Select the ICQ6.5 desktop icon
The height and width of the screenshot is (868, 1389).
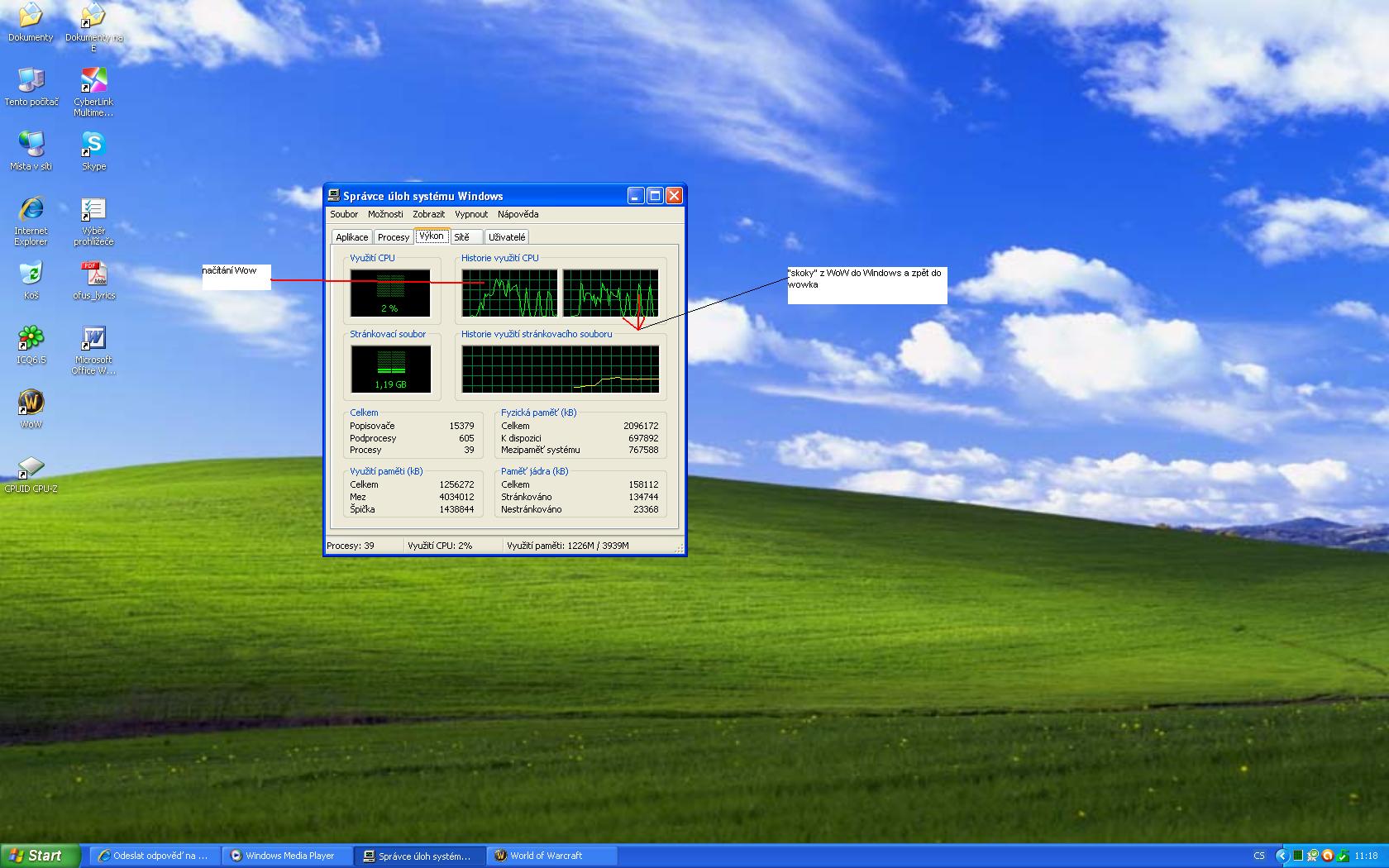coord(31,339)
